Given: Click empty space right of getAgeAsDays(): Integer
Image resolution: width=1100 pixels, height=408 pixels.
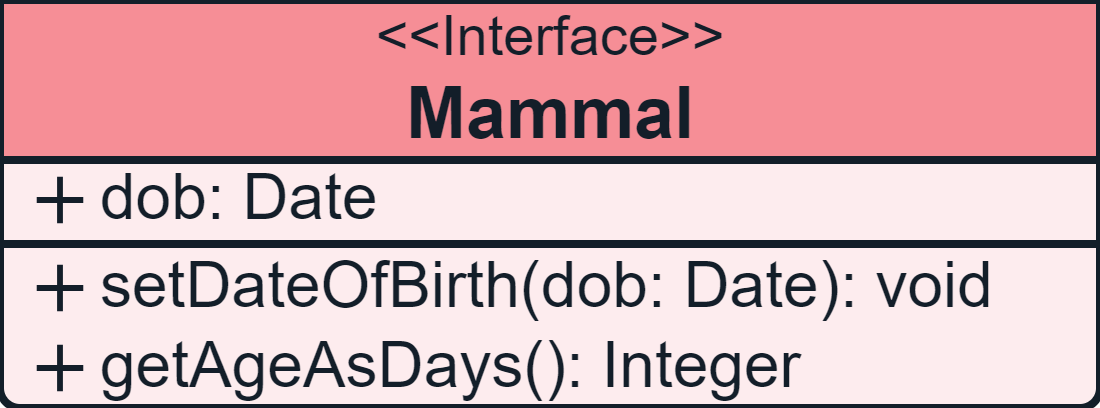Looking at the screenshot, I should tap(947, 368).
